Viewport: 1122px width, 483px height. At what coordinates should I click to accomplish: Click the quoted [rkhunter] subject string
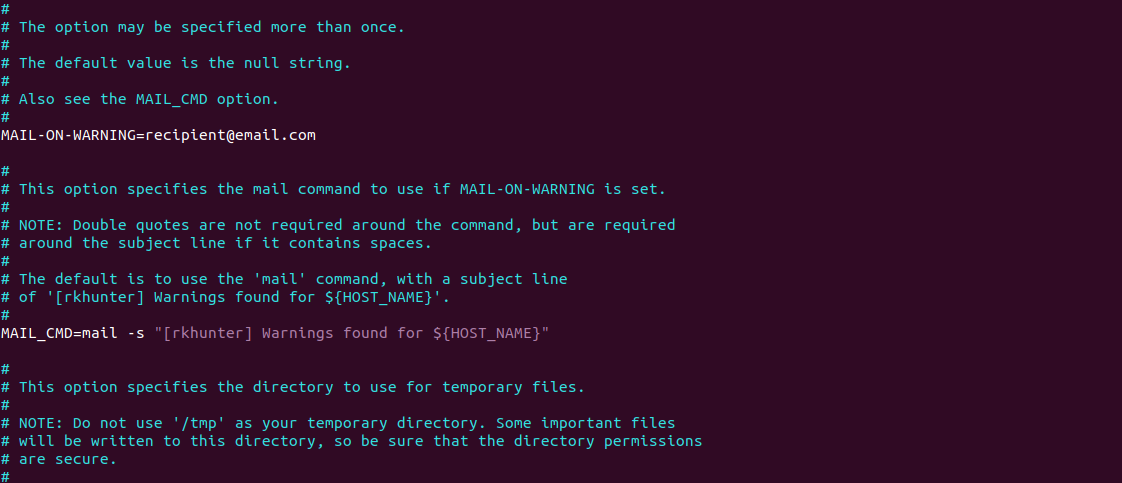click(x=351, y=333)
